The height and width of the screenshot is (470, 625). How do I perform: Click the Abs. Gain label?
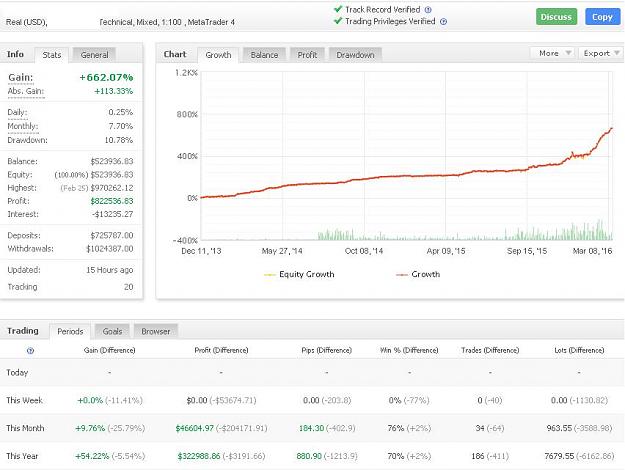[x=26, y=91]
